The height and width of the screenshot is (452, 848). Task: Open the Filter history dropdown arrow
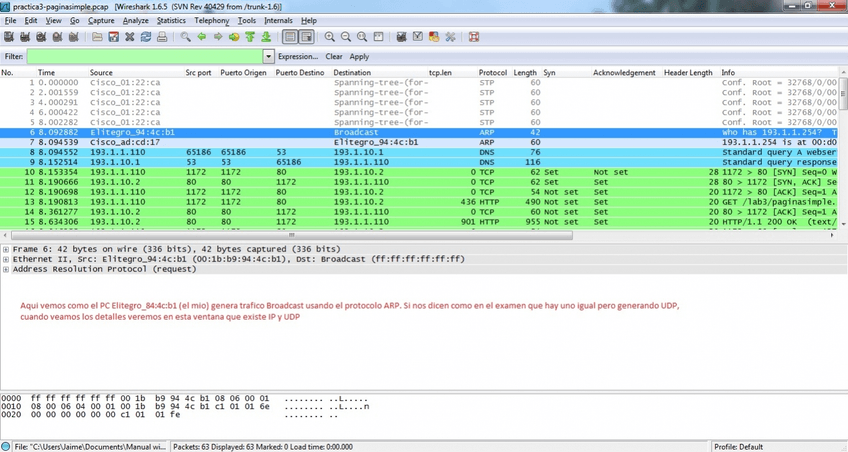click(267, 57)
